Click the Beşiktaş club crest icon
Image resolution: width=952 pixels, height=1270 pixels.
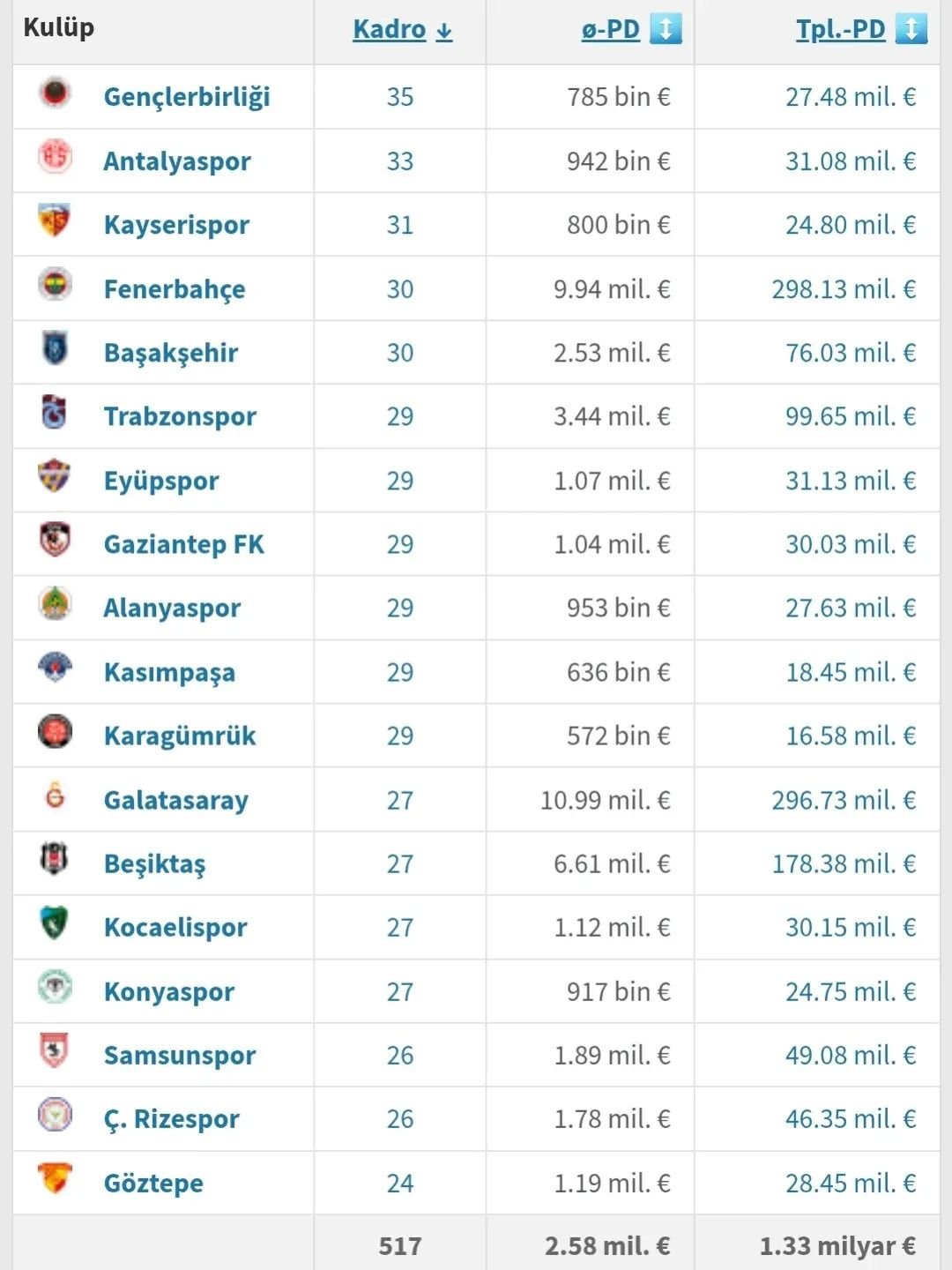point(55,859)
